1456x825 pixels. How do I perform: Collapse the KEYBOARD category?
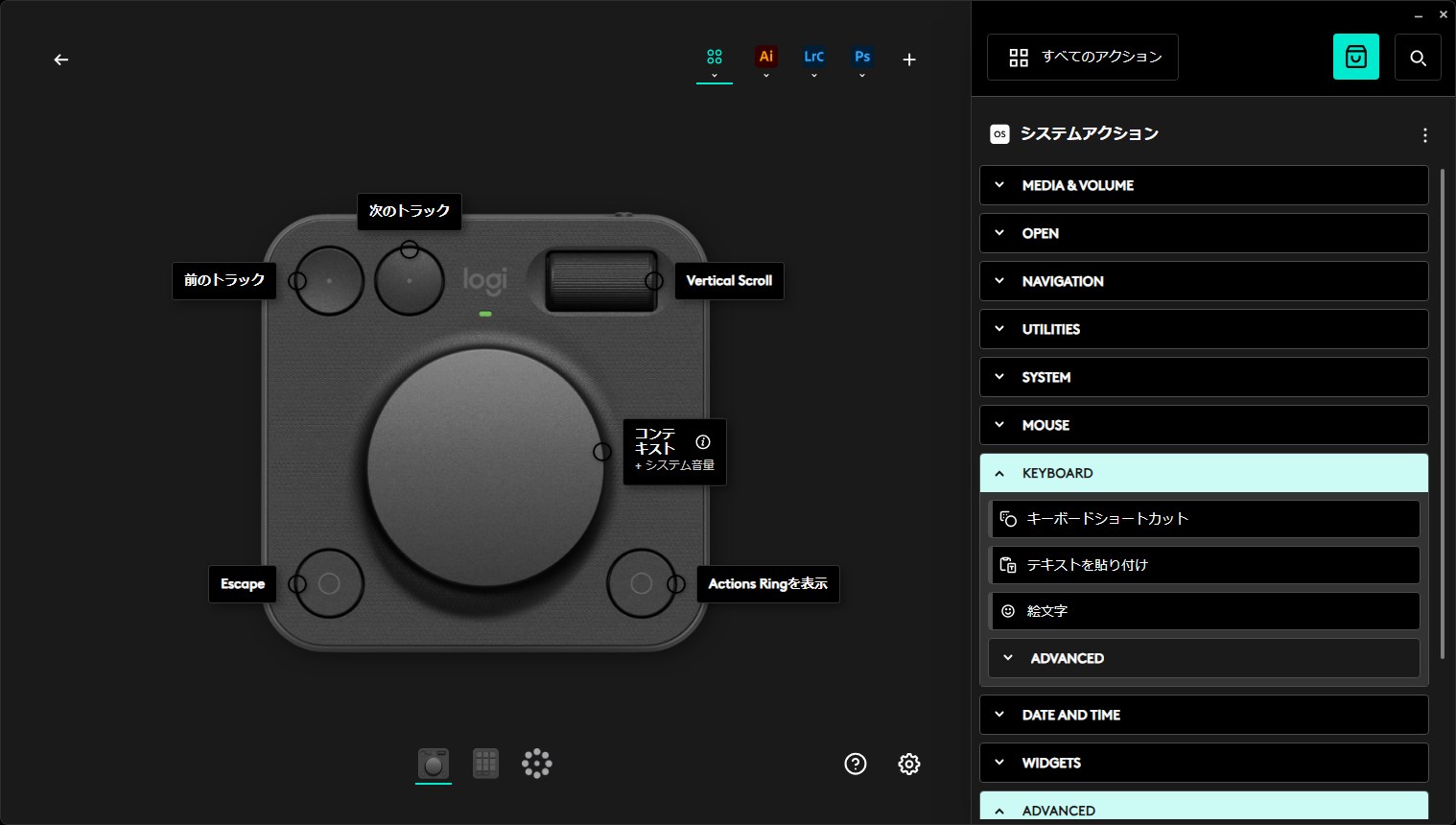1204,473
